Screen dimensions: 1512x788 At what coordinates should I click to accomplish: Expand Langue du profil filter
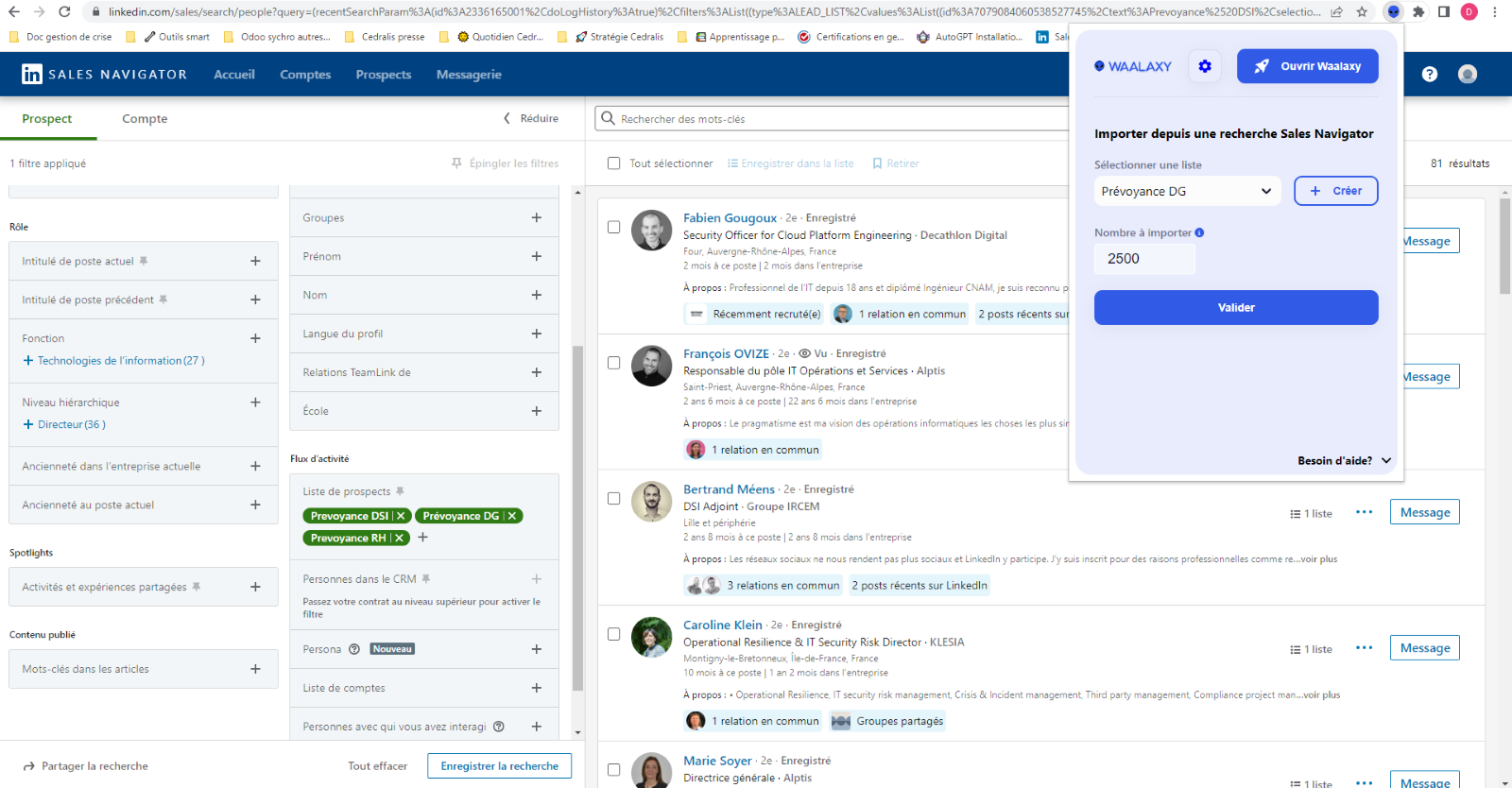tap(537, 334)
